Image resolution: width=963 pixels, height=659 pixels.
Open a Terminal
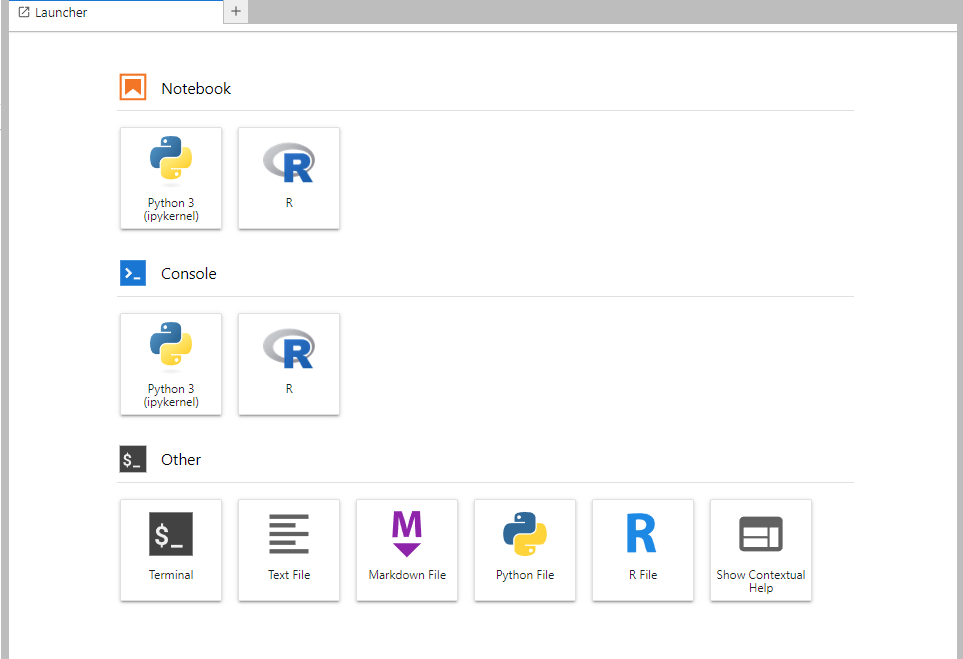tap(170, 550)
